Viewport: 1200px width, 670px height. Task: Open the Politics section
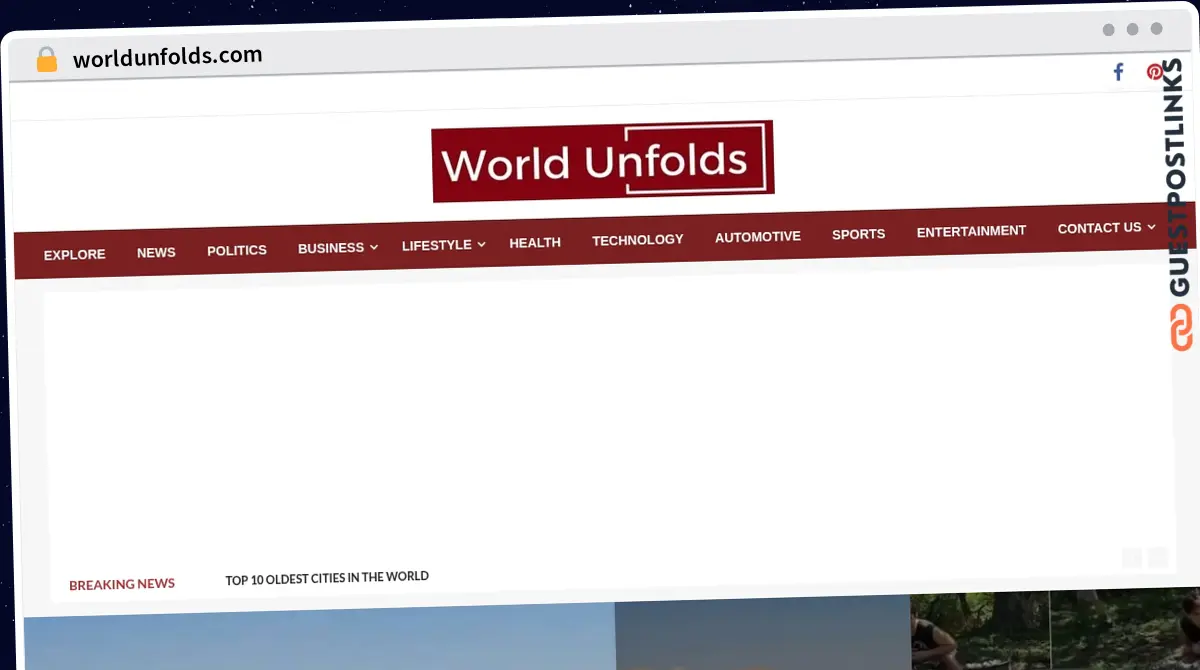[237, 250]
